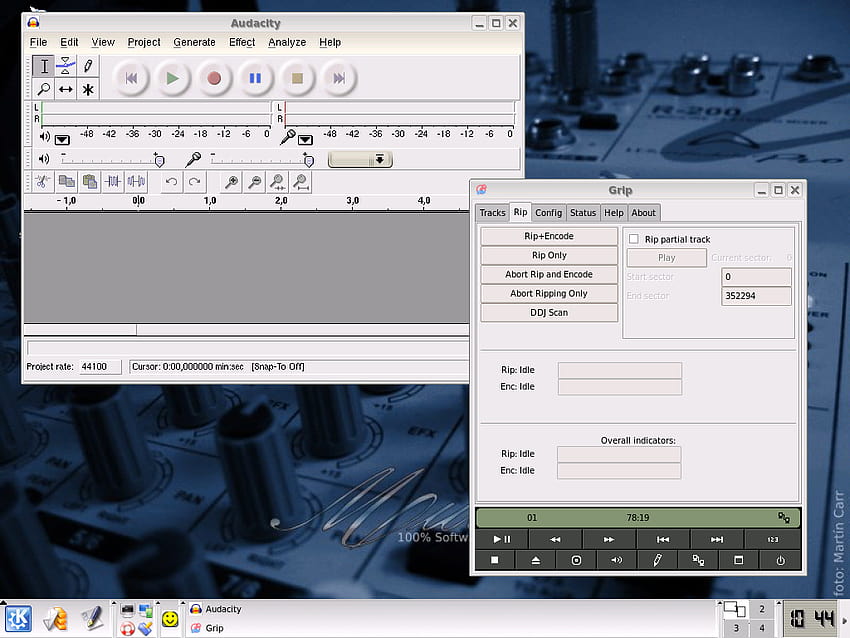Open the Generate menu in Audacity
850x638 pixels.
(x=194, y=42)
